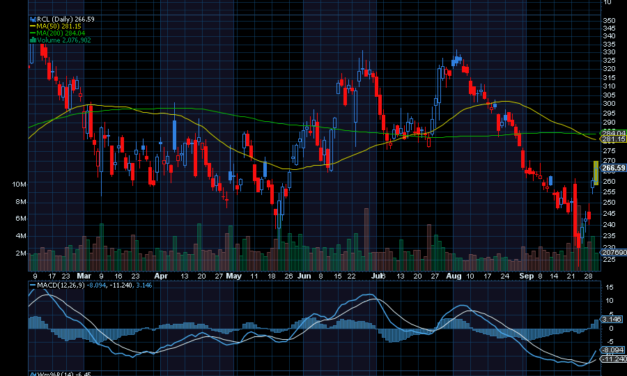Select the Volume 2,076,902 legend label

(64, 40)
